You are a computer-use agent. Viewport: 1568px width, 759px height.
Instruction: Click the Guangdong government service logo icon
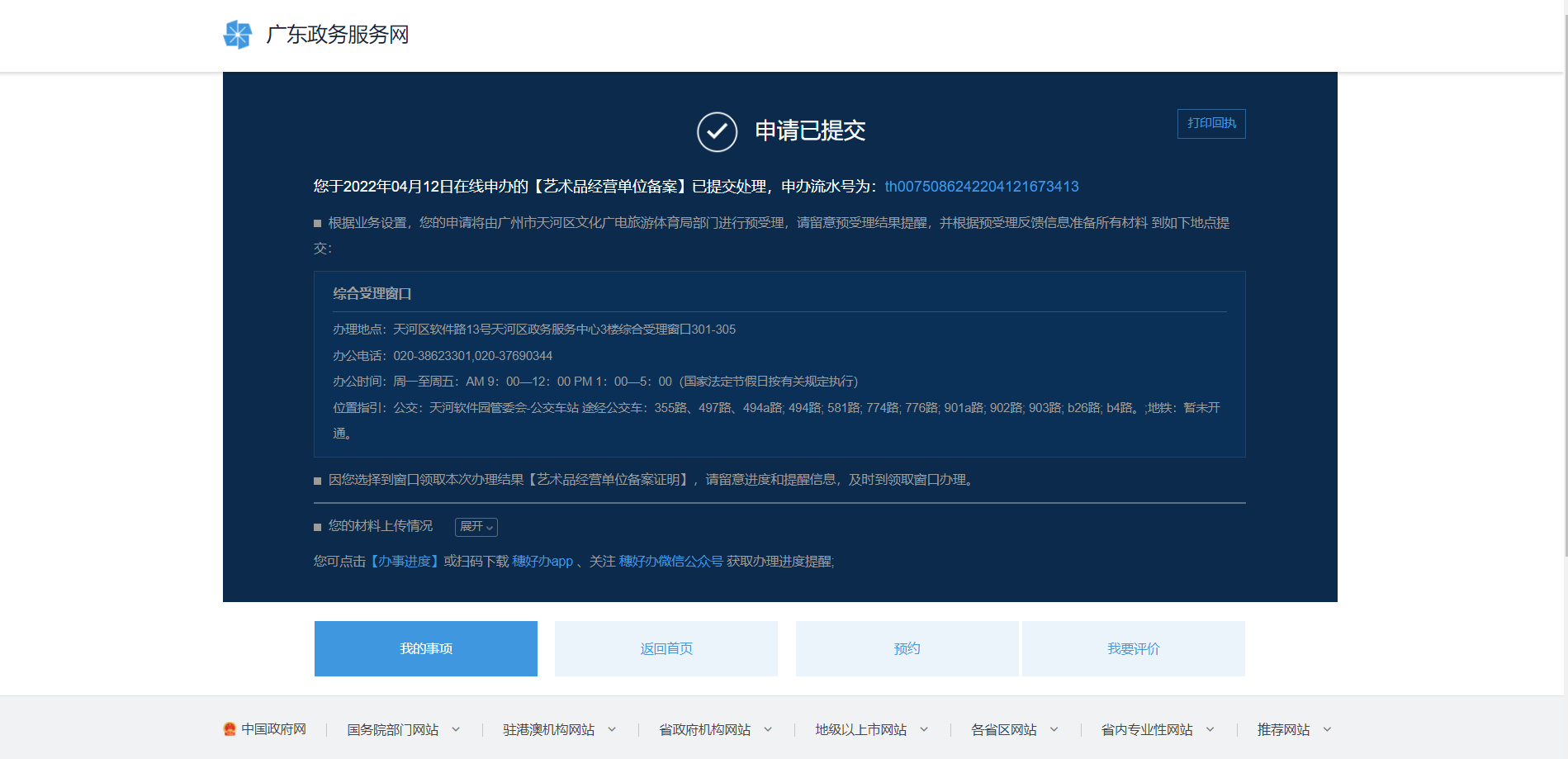click(x=238, y=35)
